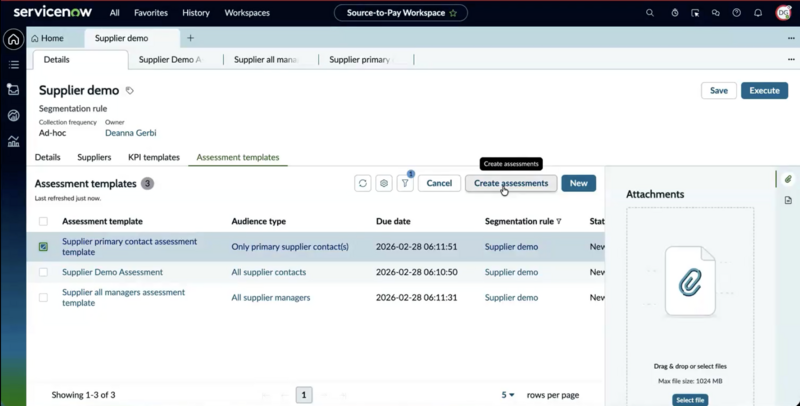Click Select file button in Attachments
Image resolution: width=800 pixels, height=406 pixels.
(x=690, y=400)
